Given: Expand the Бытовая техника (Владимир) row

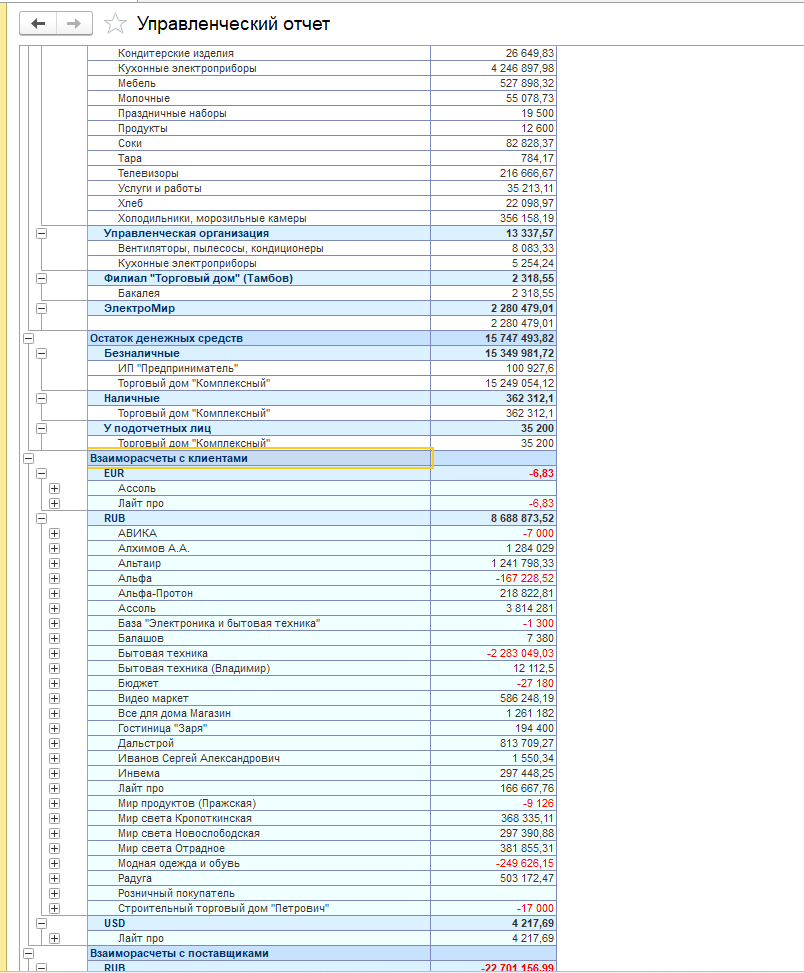Looking at the screenshot, I should point(55,668).
